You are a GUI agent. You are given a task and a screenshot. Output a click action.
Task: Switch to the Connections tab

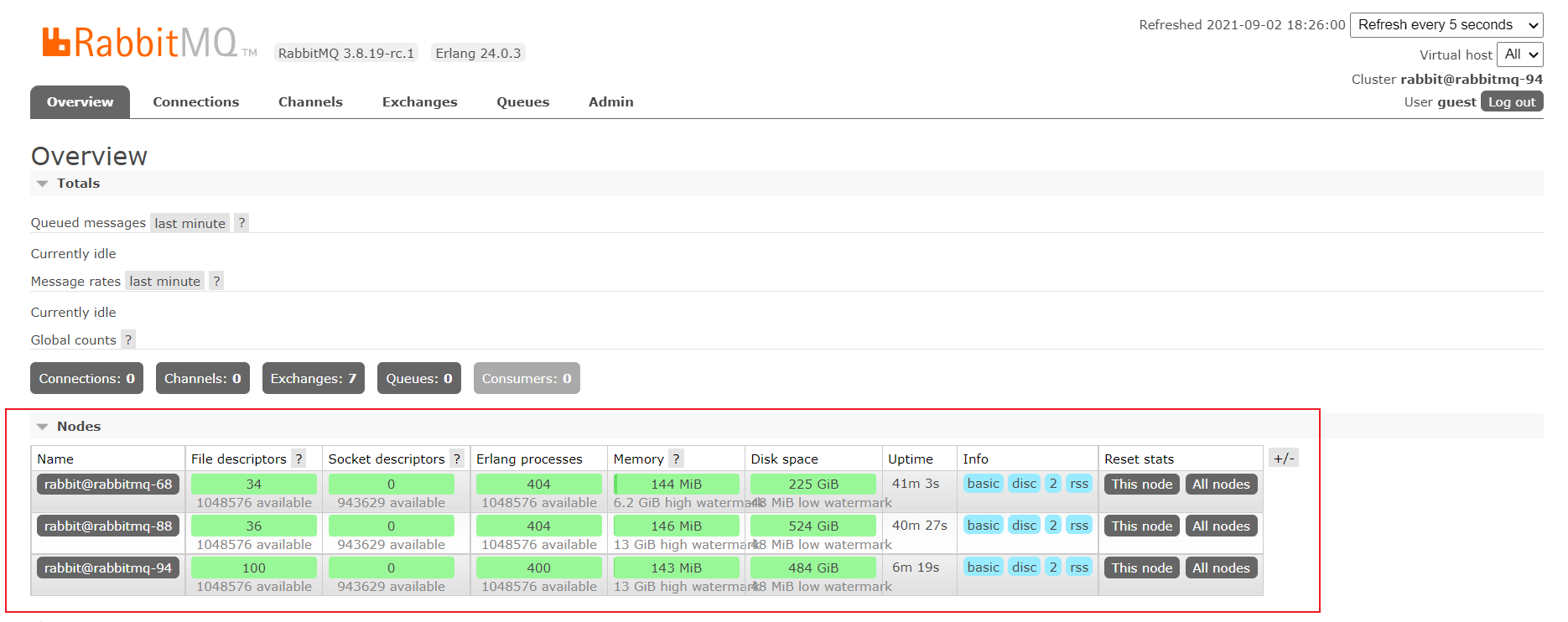(x=196, y=102)
